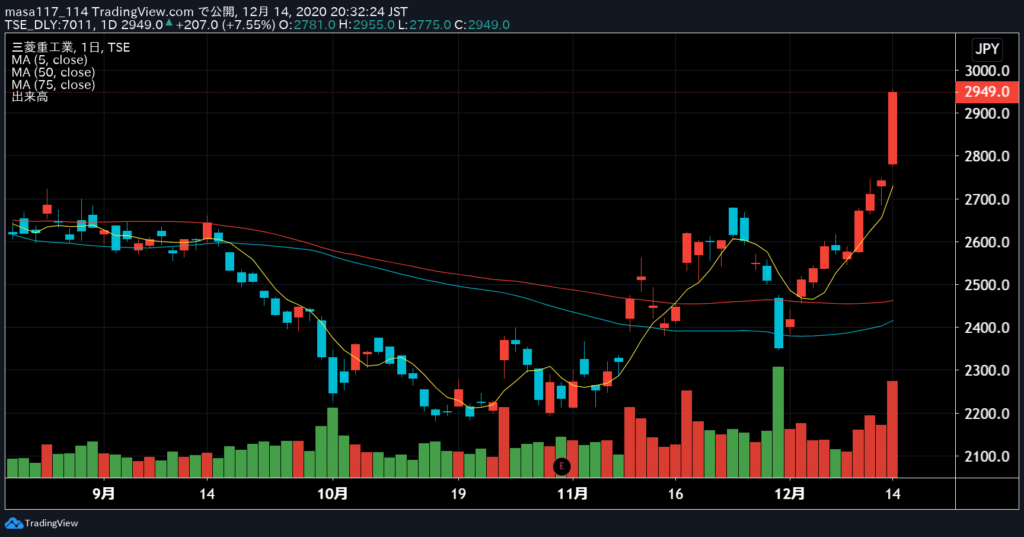Screen dimensions: 1024x537
Task: Click the TradingView text link at bottom
Action: (51, 523)
